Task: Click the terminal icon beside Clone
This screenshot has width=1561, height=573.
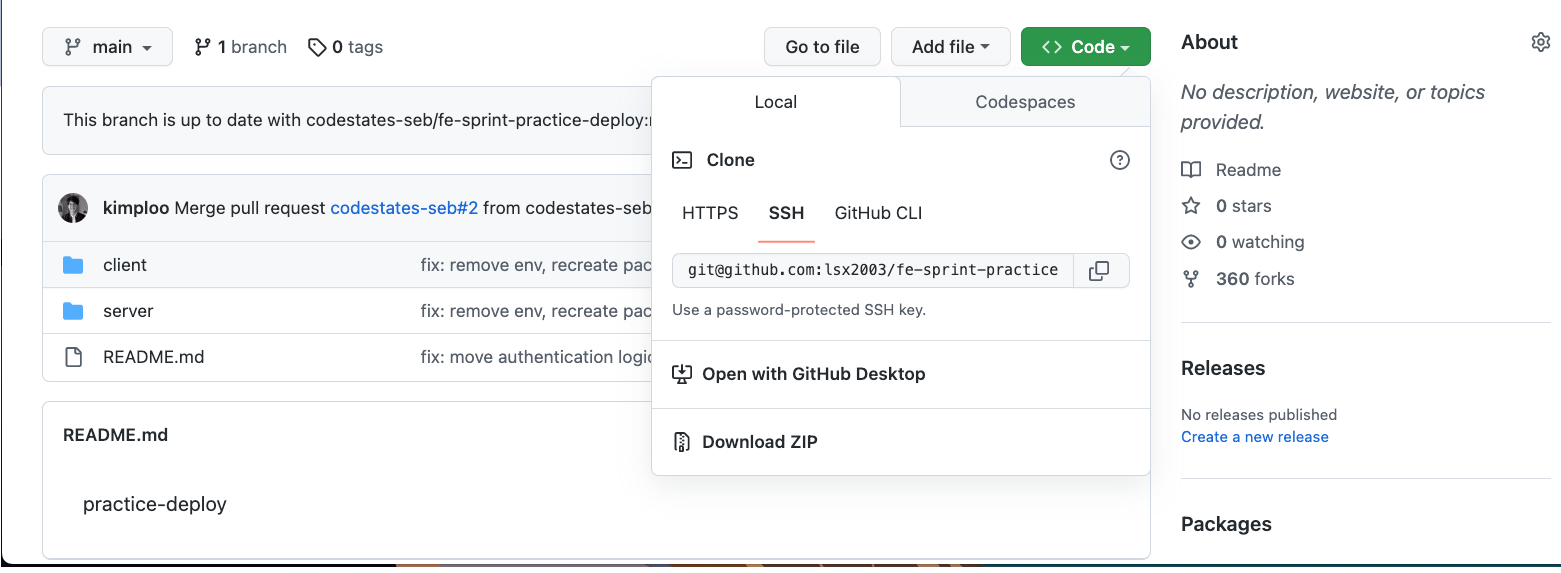Action: [x=682, y=160]
